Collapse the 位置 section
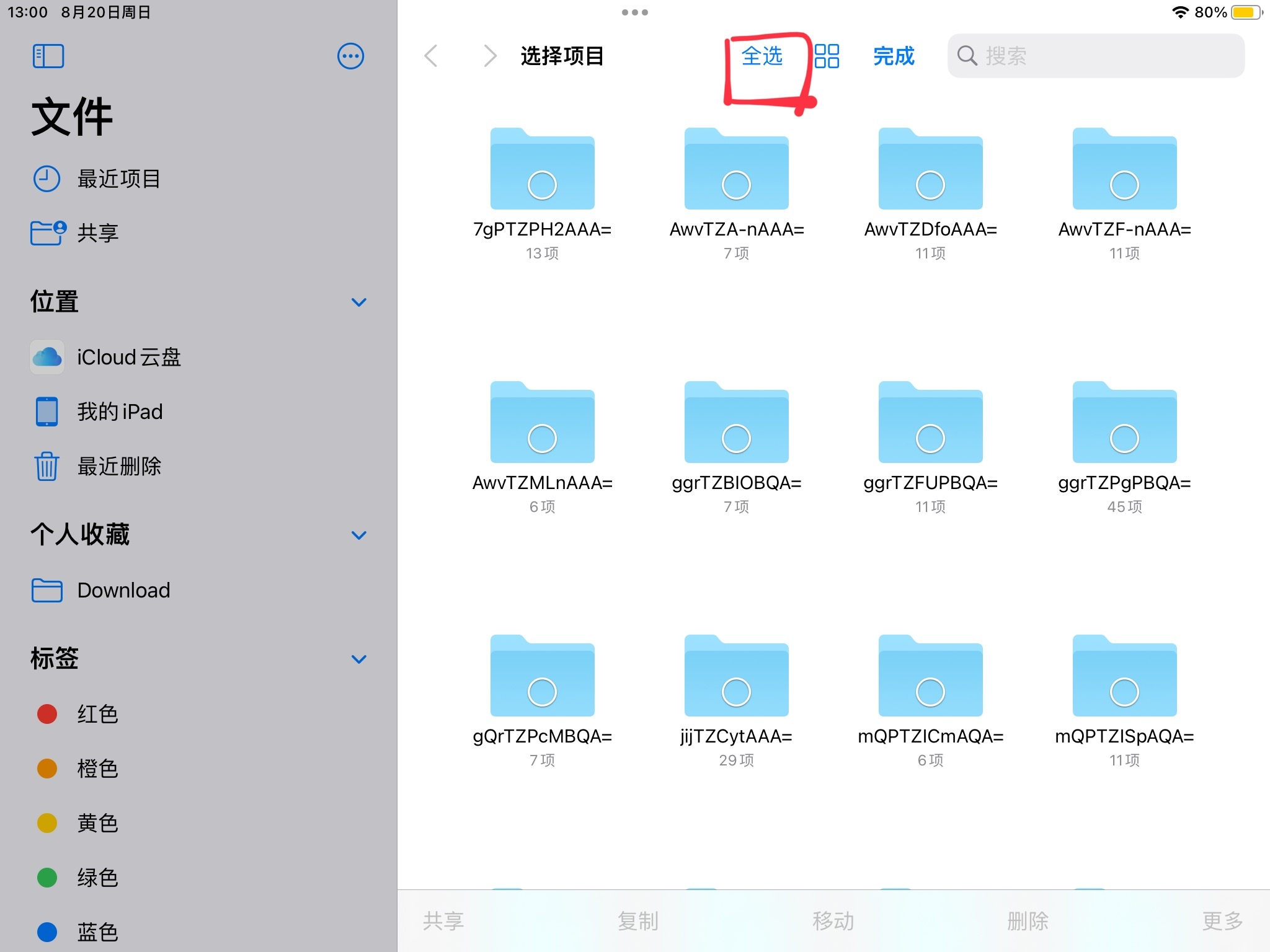1270x952 pixels. (x=359, y=302)
